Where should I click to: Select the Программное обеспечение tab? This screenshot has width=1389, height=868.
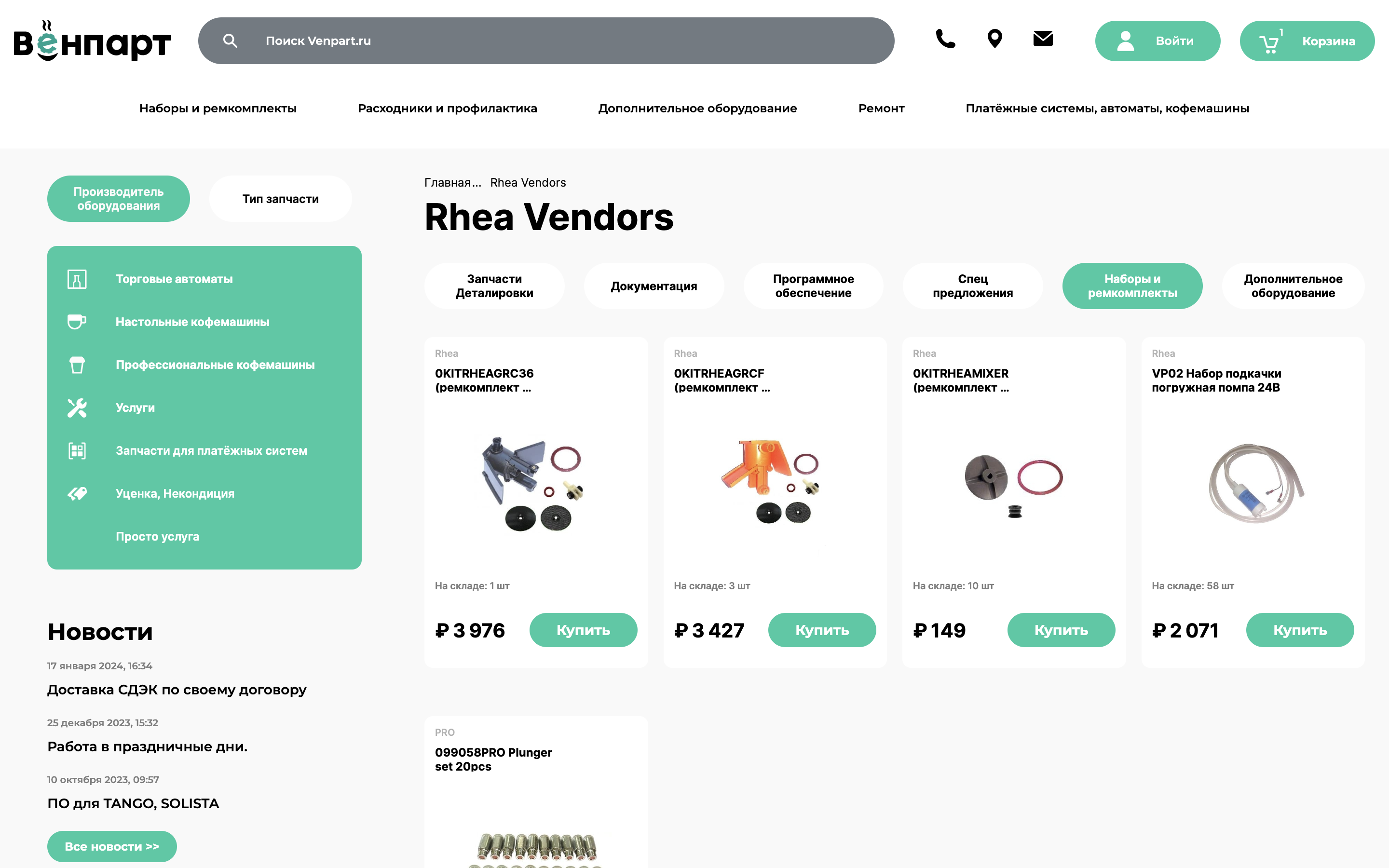(x=813, y=286)
